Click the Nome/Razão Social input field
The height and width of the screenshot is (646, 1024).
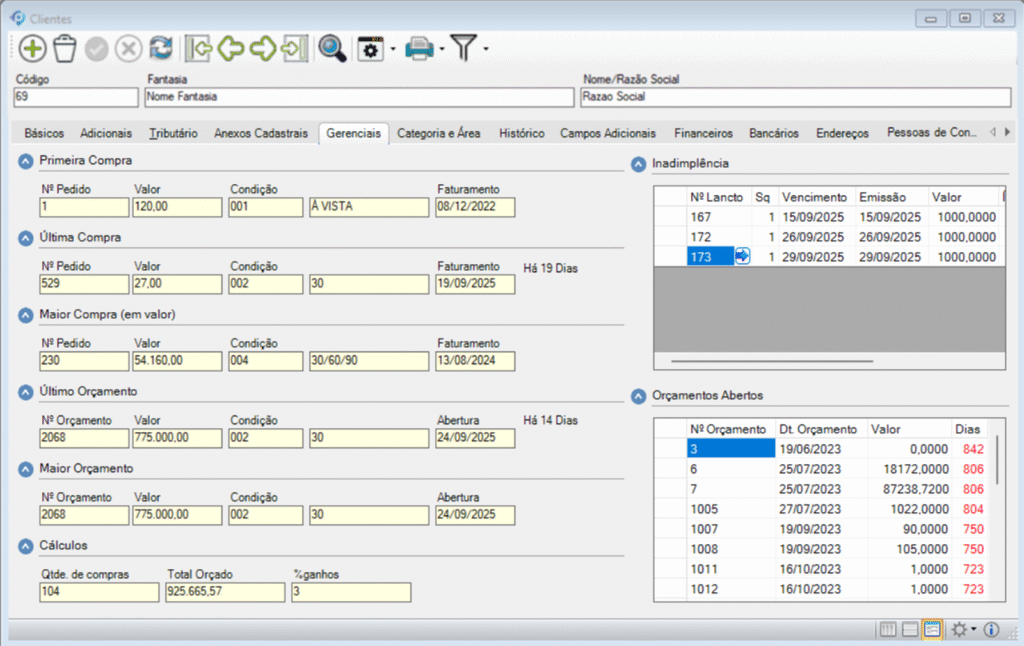click(795, 97)
